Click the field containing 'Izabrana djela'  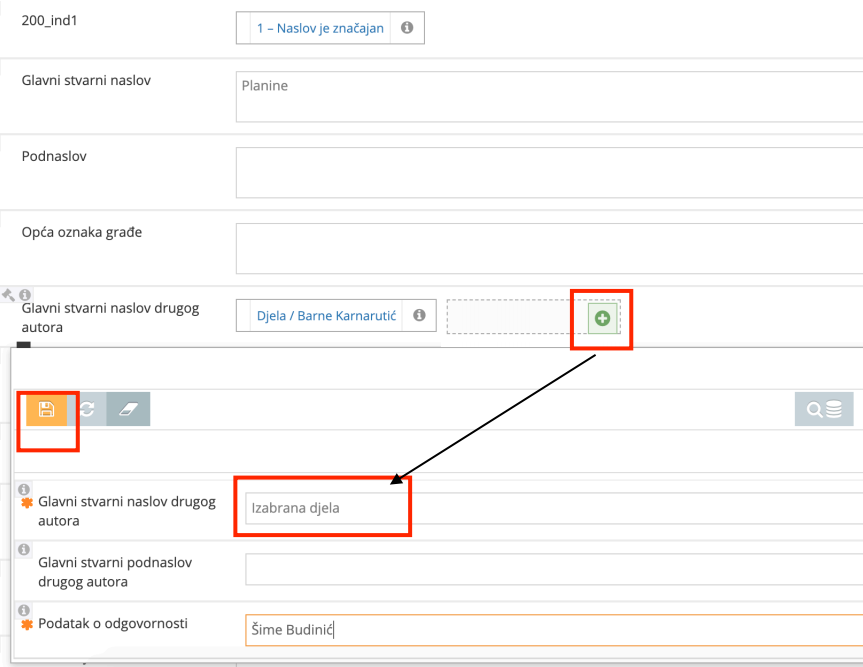552,508
